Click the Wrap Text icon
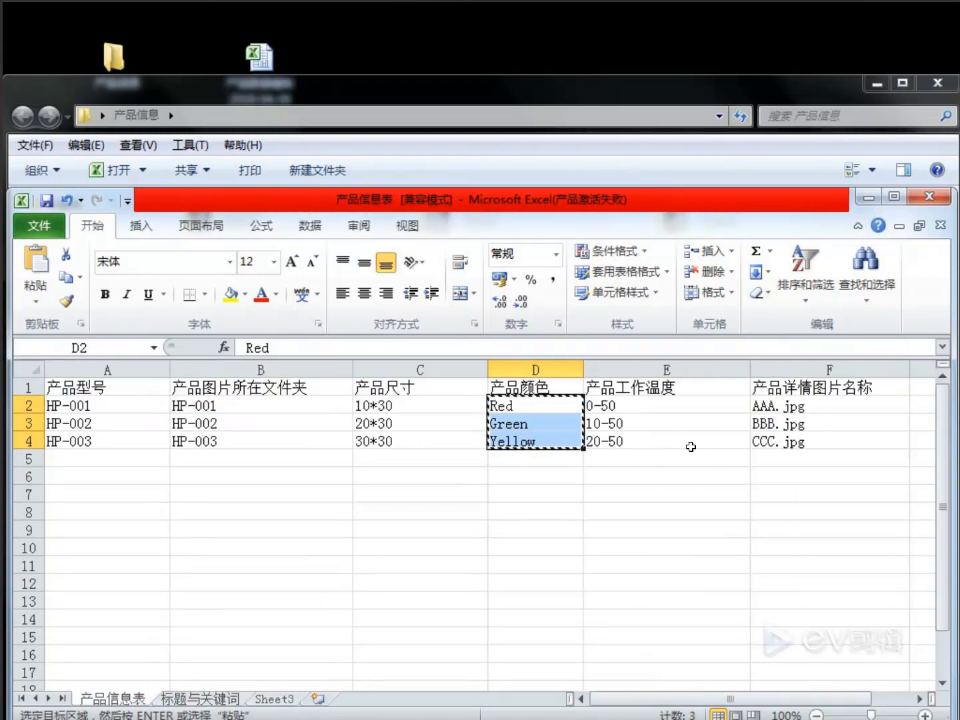This screenshot has height=720, width=960. point(459,262)
